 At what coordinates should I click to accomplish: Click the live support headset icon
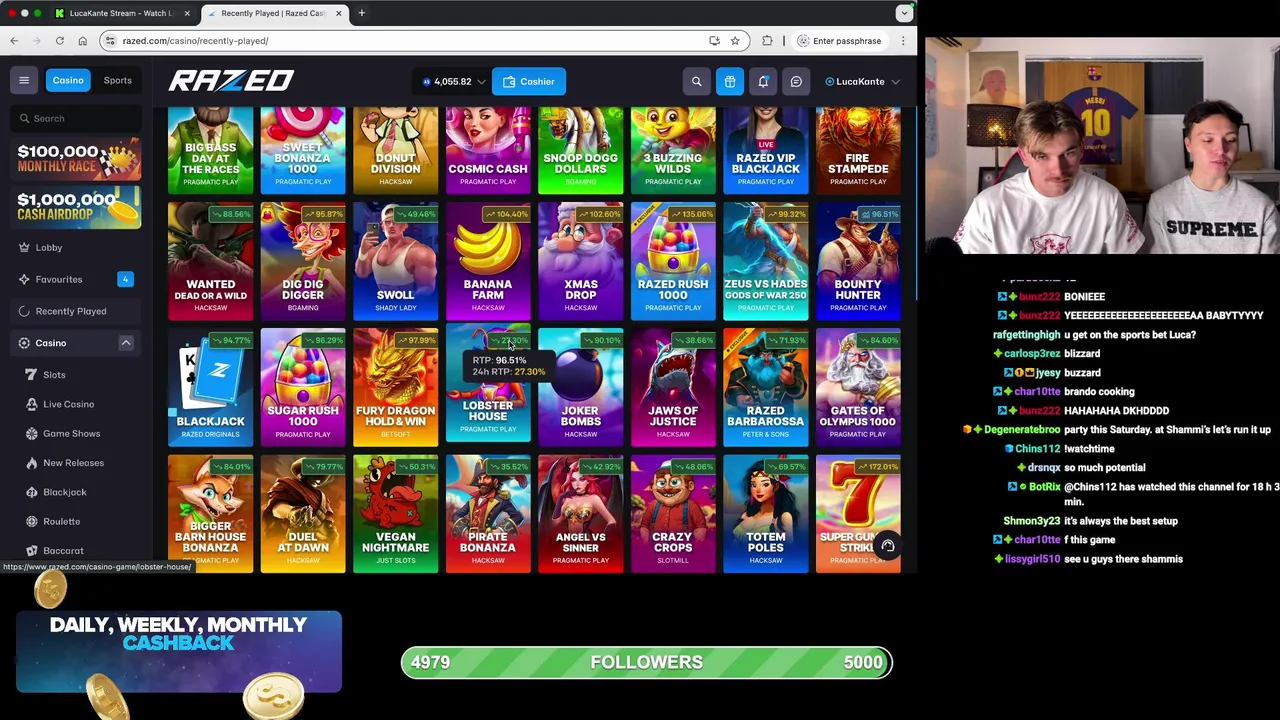[887, 546]
